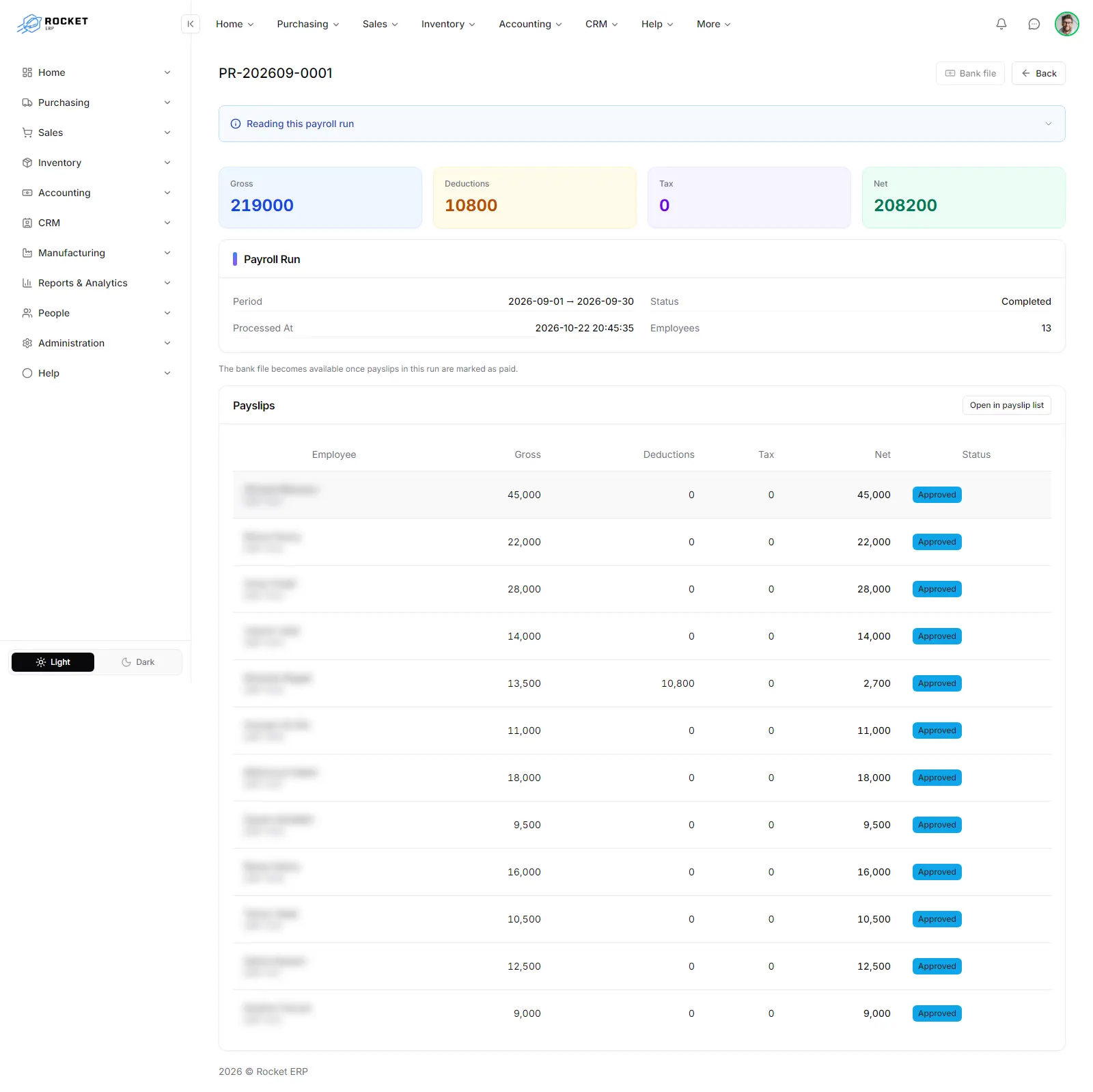
Task: Click the Rocket ERP logo
Action: (53, 23)
